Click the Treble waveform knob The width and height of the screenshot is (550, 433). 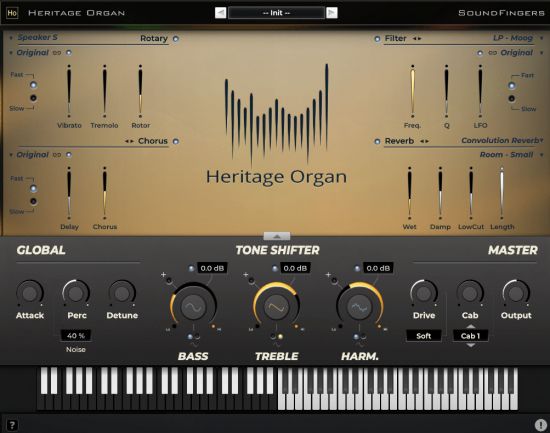276,307
